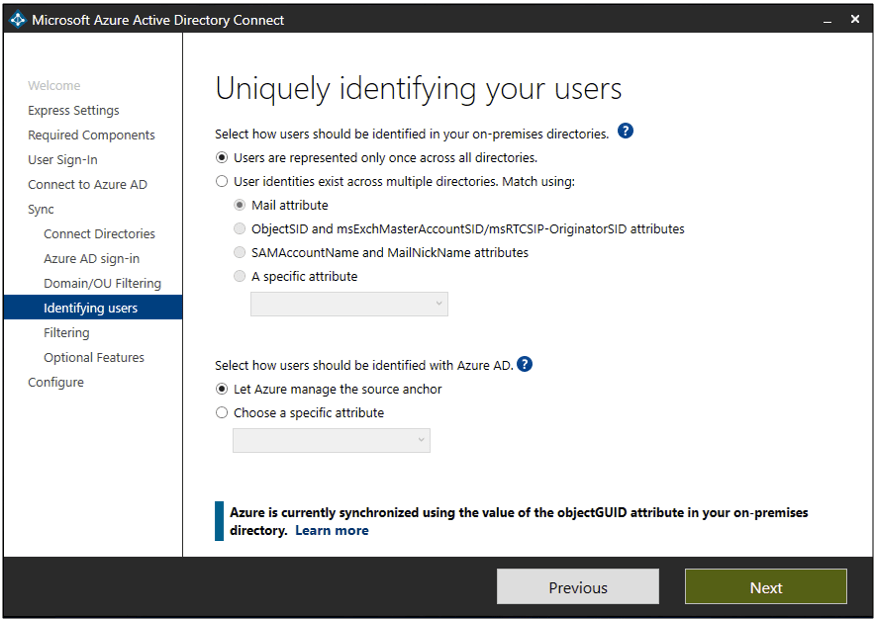877x622 pixels.
Task: Select user identities exist across multiple directories
Action: (222, 182)
